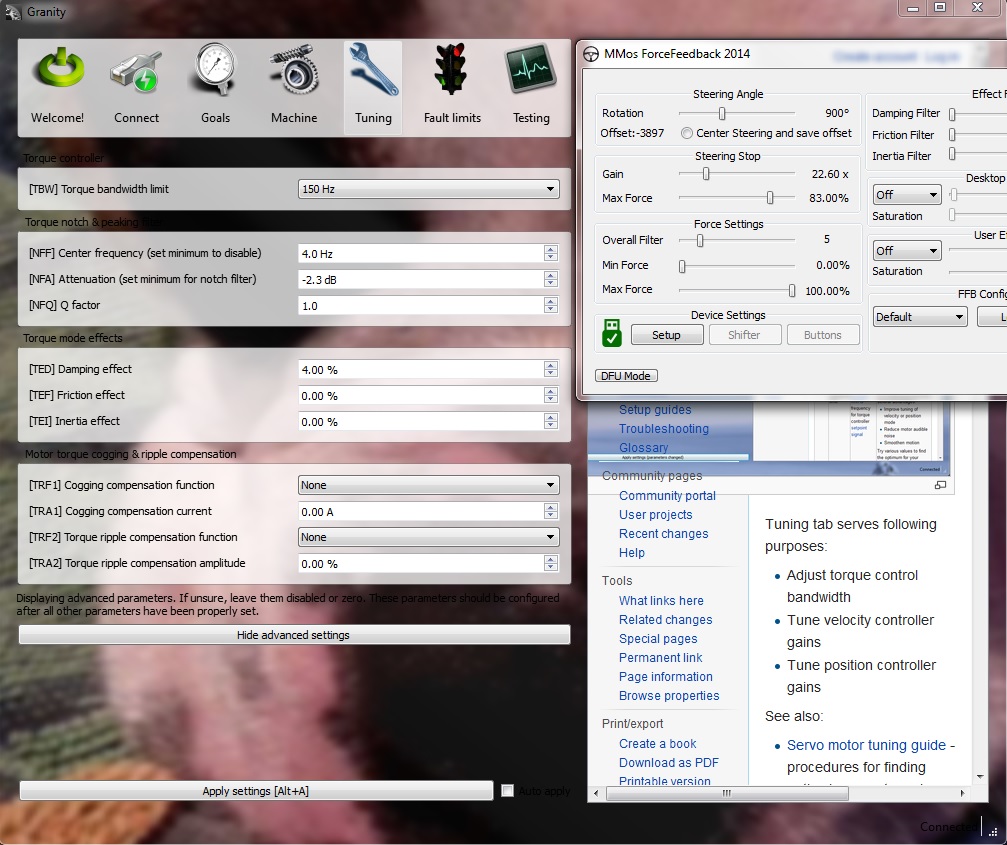The height and width of the screenshot is (845, 1007).
Task: Open the Servo motor tuning guide link
Action: [866, 745]
